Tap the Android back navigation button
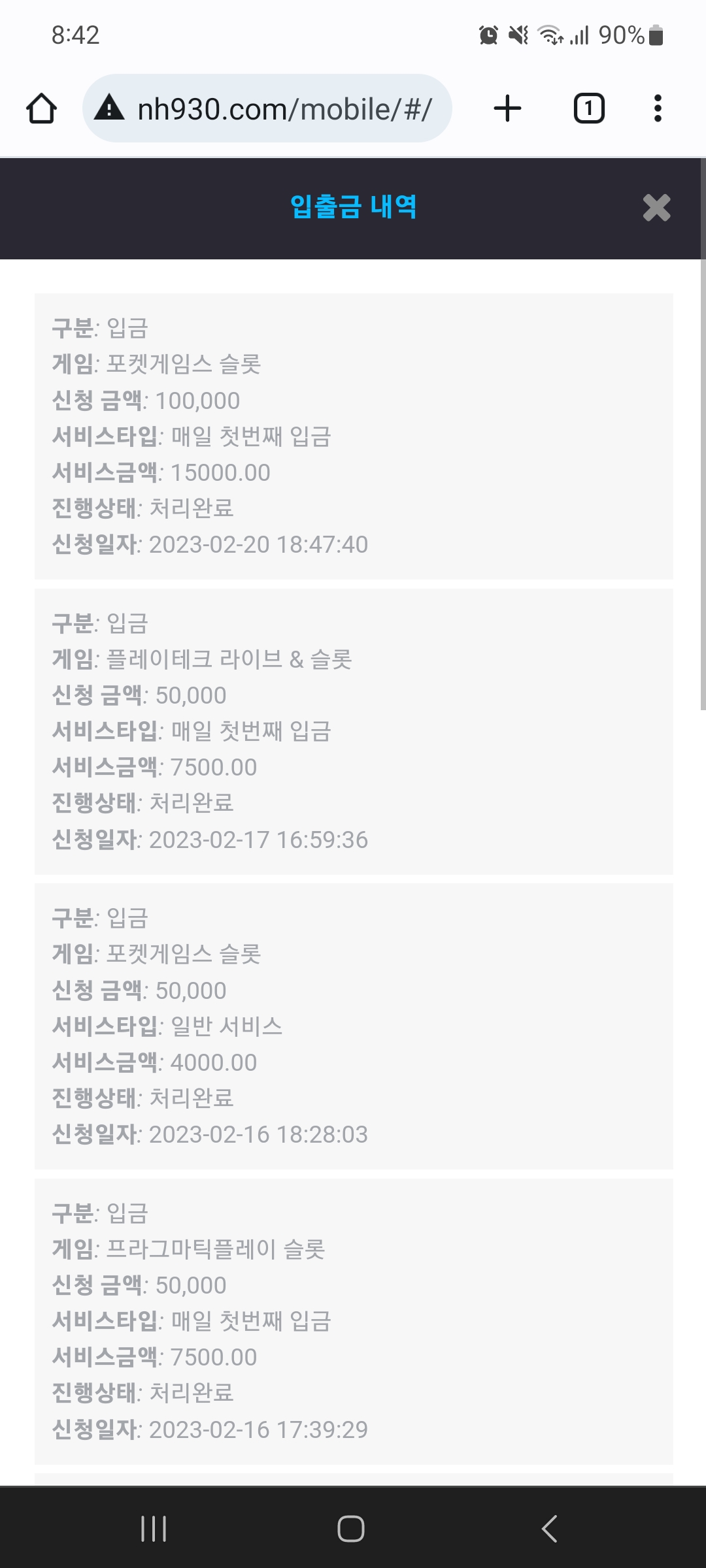Image resolution: width=706 pixels, height=1568 pixels. [x=550, y=1528]
